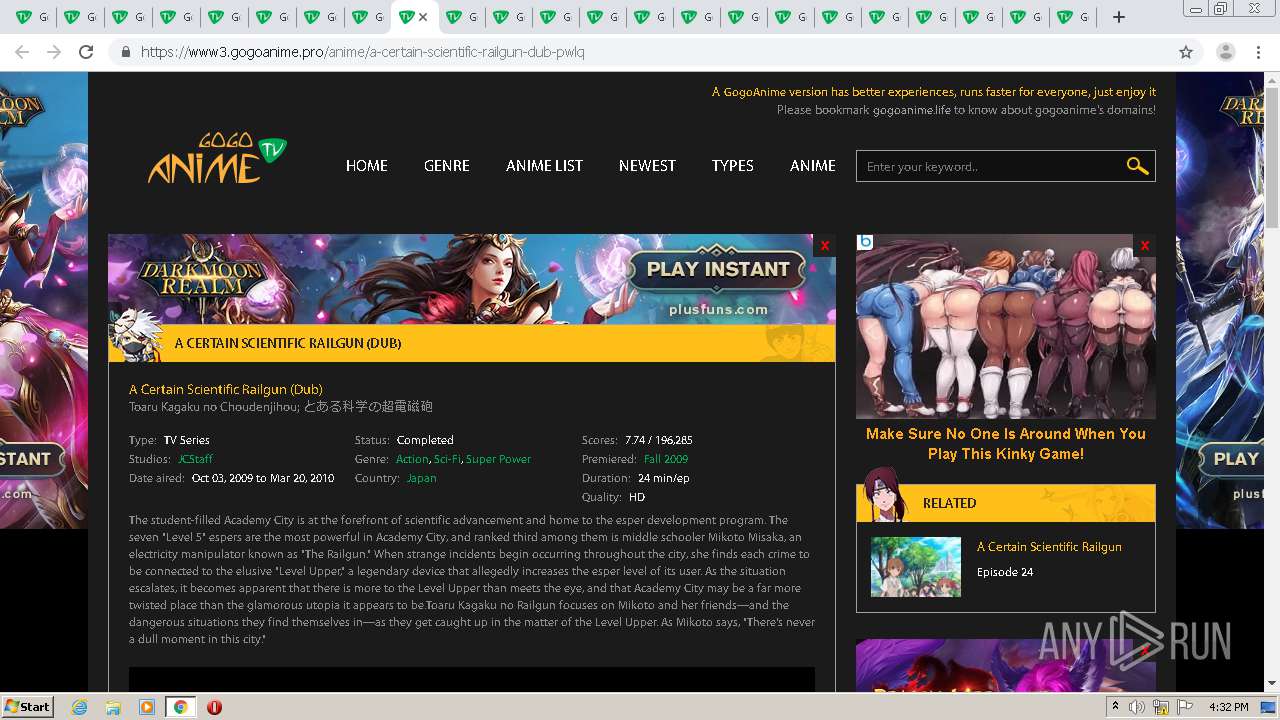1280x720 pixels.
Task: Open a new tab with plus button
Action: (1119, 17)
